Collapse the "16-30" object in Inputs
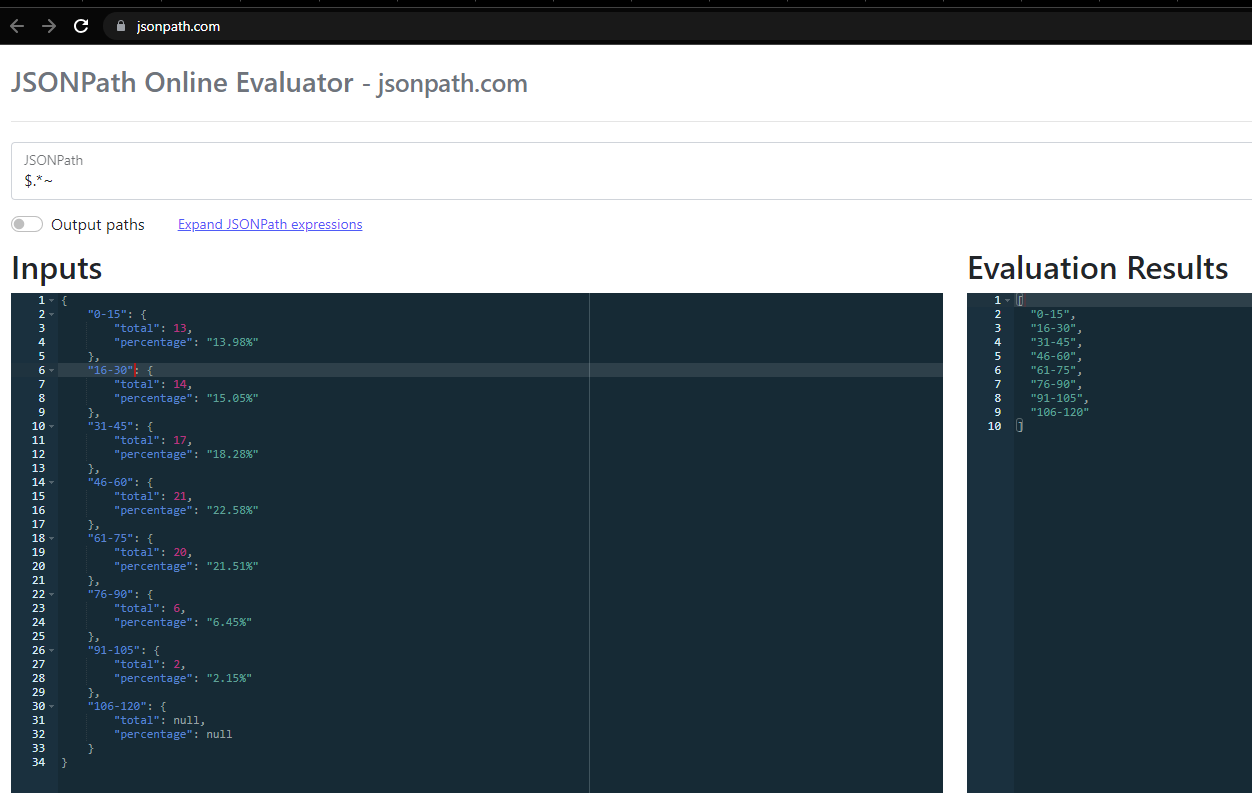The image size is (1252, 802). tap(49, 369)
